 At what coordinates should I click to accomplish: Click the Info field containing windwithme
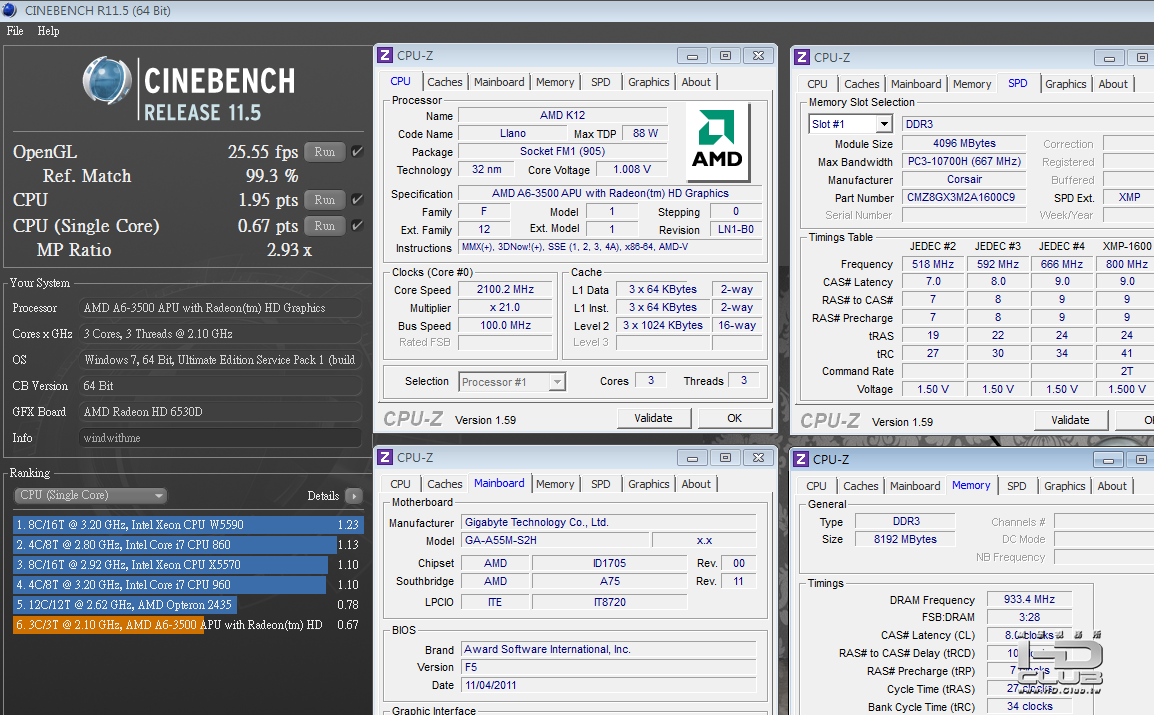coord(220,438)
